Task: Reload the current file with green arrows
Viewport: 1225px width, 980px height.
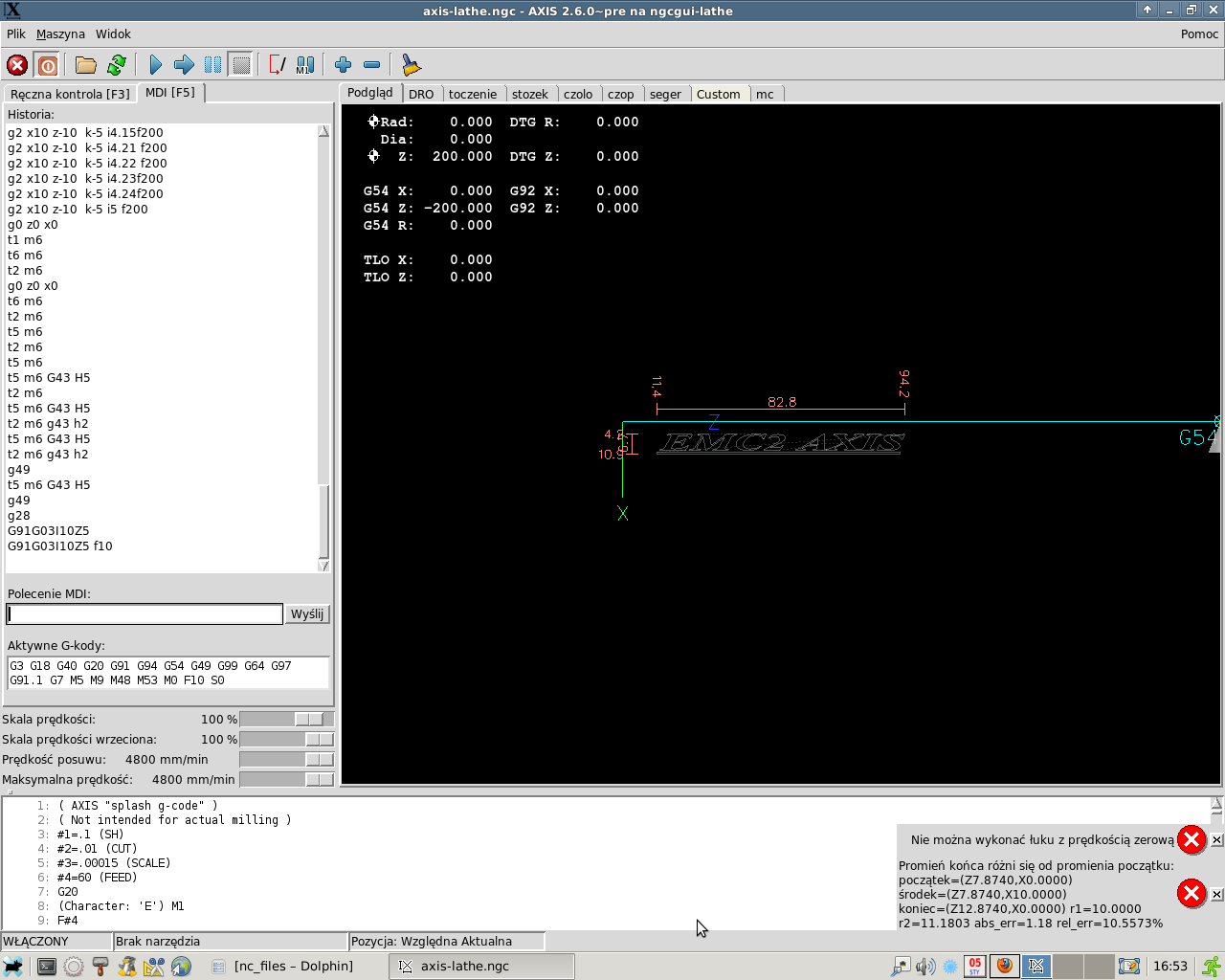Action: pos(117,65)
